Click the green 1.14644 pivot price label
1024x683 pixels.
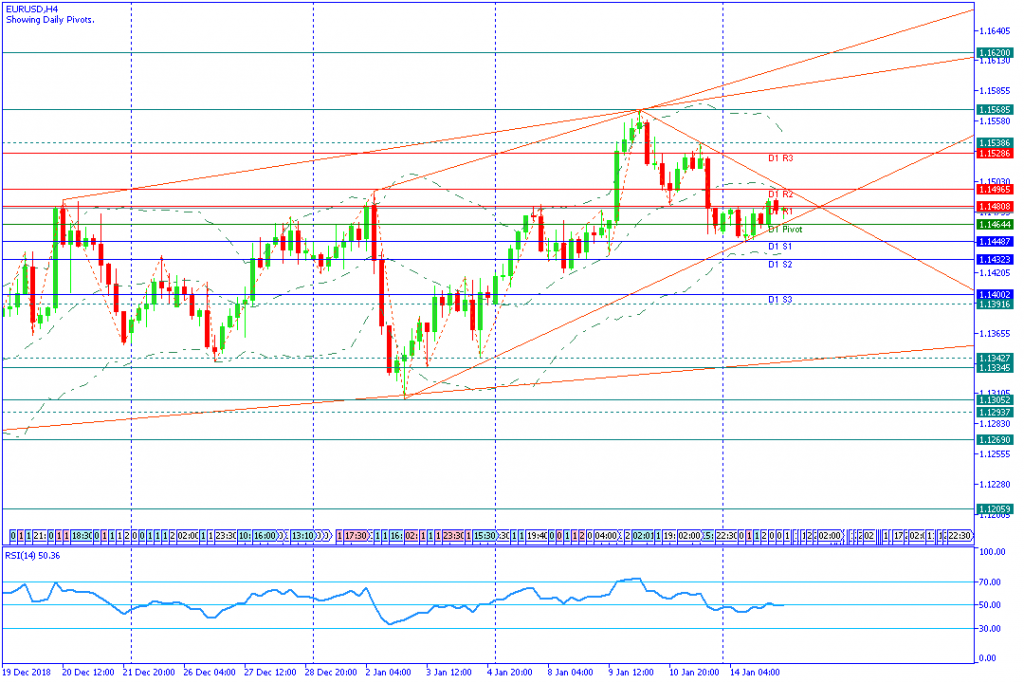pyautogui.click(x=995, y=225)
